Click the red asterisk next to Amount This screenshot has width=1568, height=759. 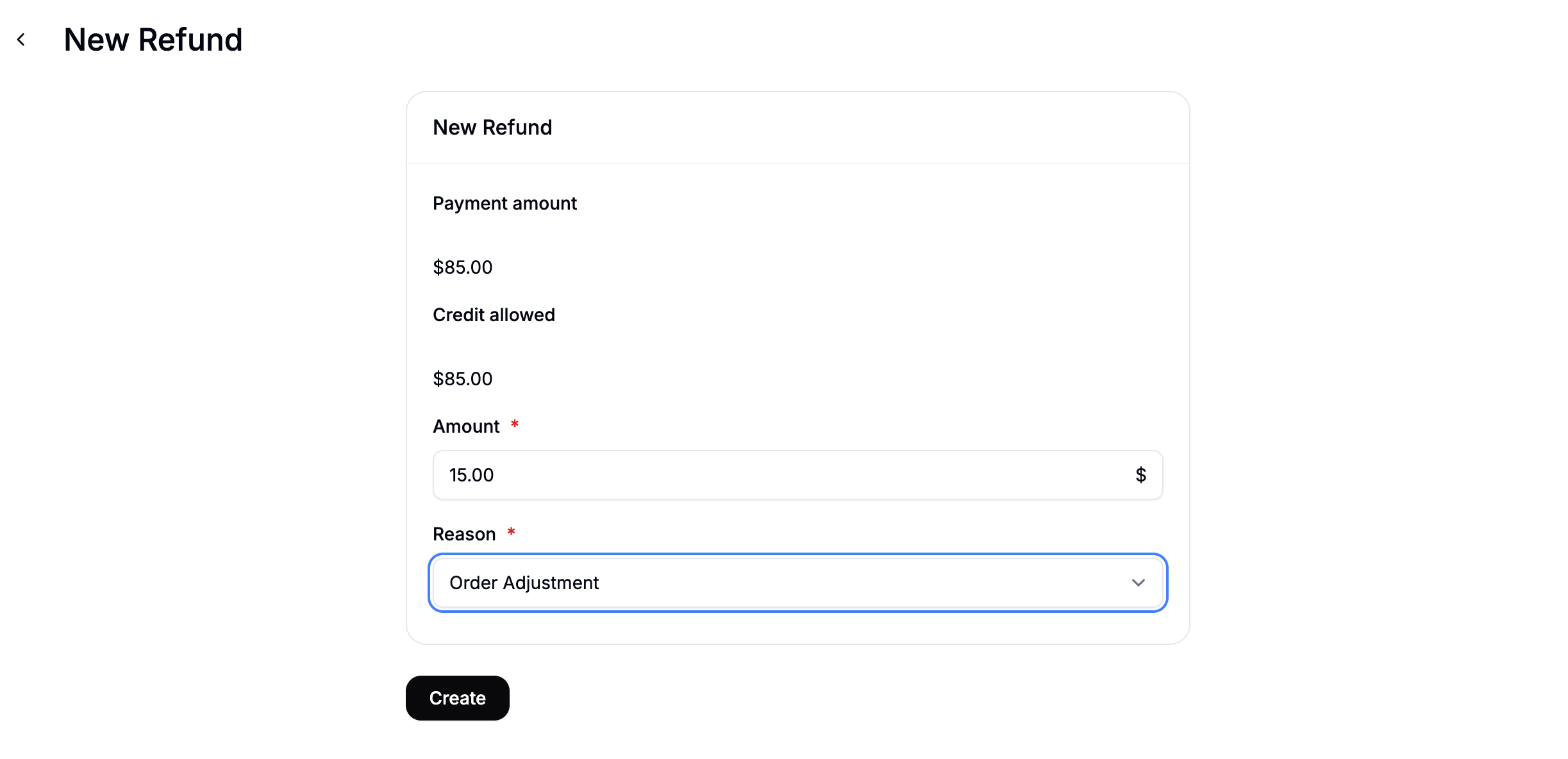click(515, 424)
